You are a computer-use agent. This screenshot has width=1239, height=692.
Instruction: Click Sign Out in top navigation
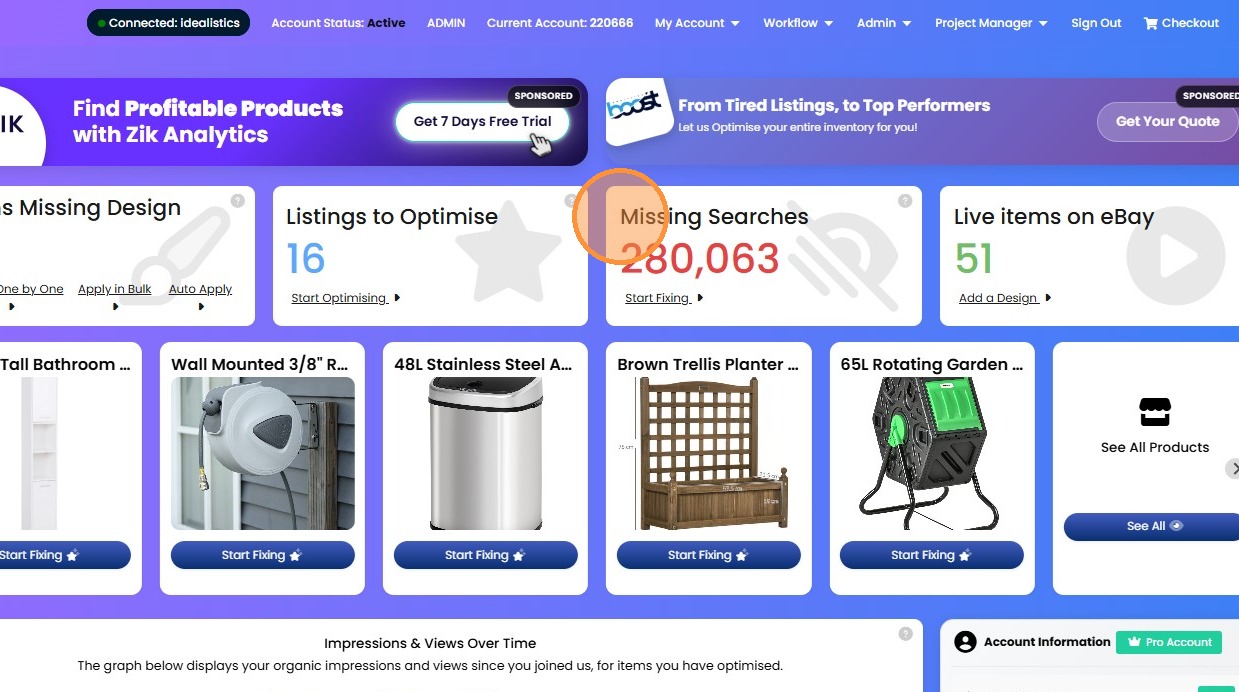tap(1096, 23)
